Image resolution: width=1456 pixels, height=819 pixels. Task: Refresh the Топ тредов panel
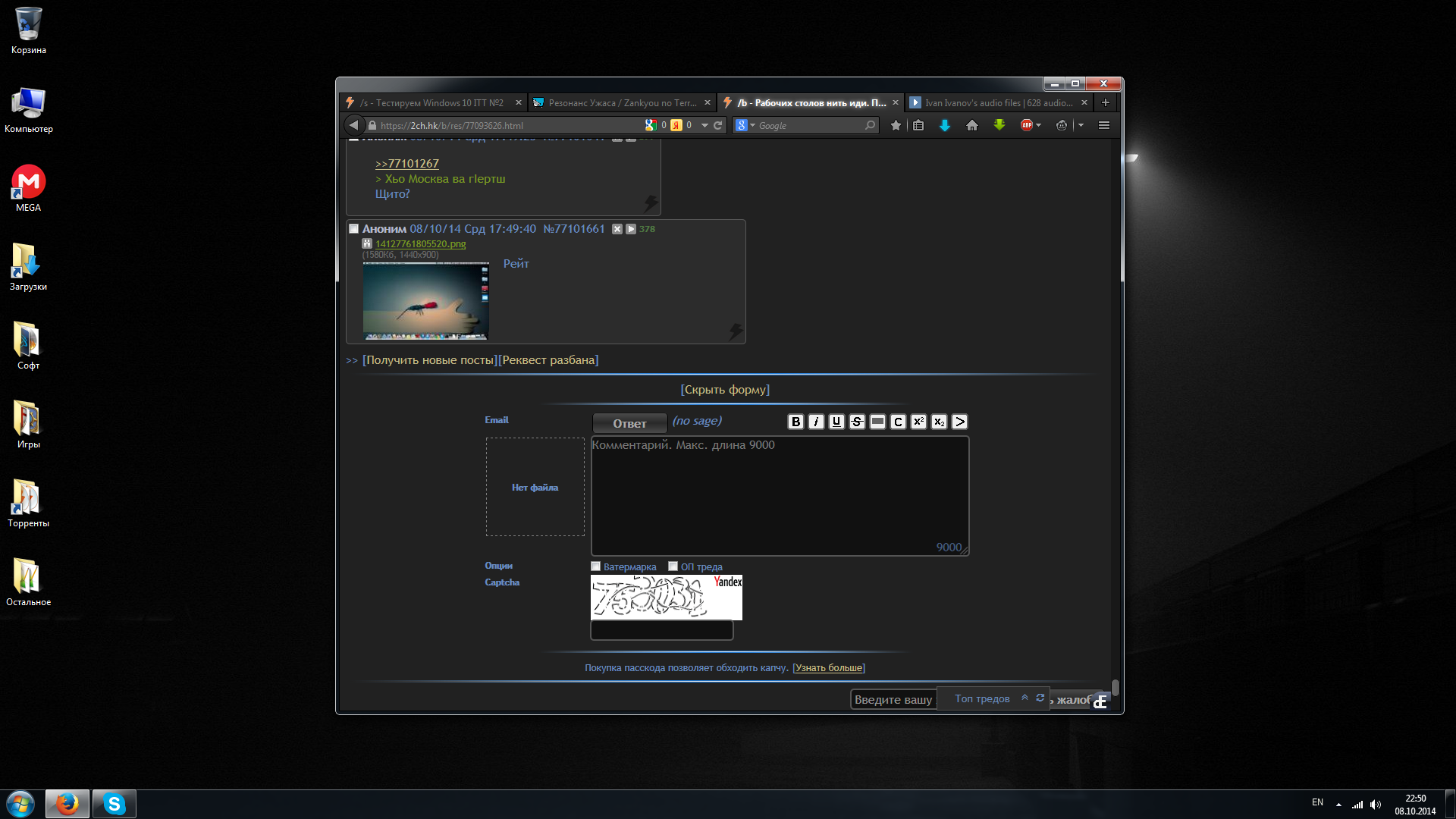coord(1040,698)
